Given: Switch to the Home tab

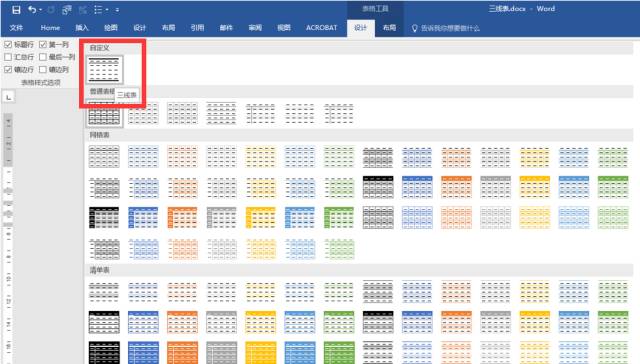Looking at the screenshot, I should (50, 28).
